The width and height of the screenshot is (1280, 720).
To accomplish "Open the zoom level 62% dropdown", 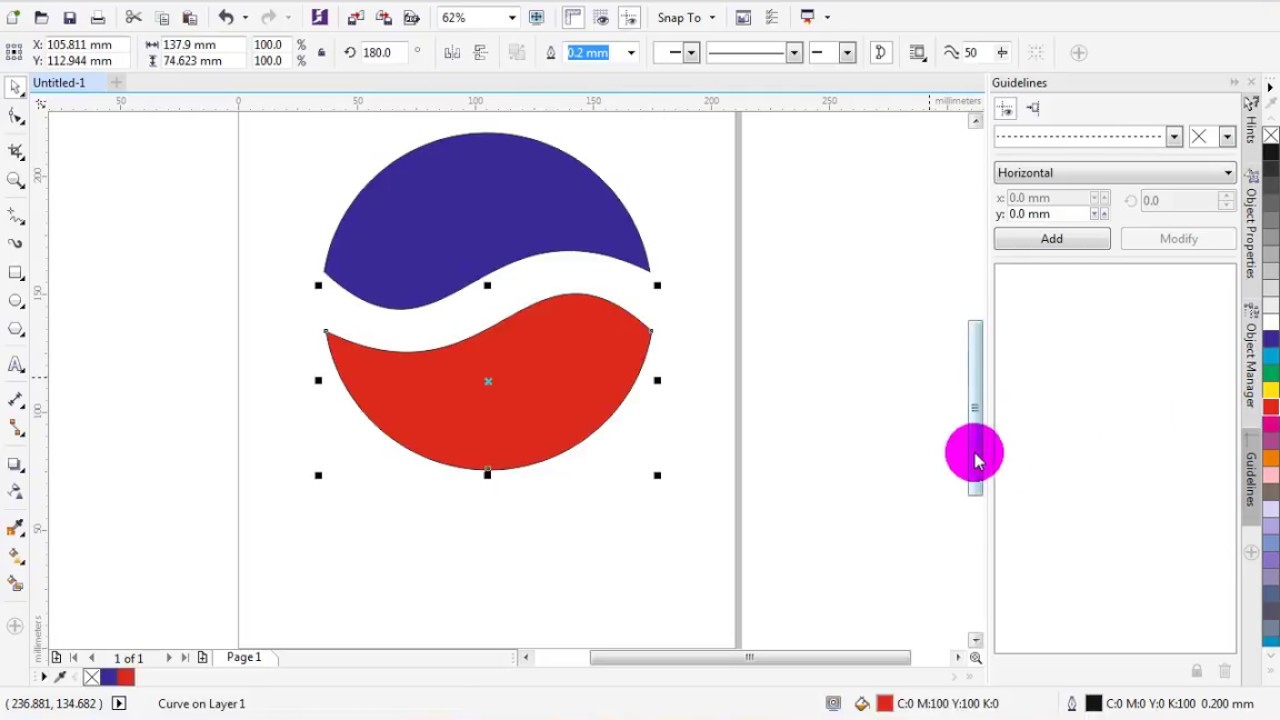I will coord(511,18).
